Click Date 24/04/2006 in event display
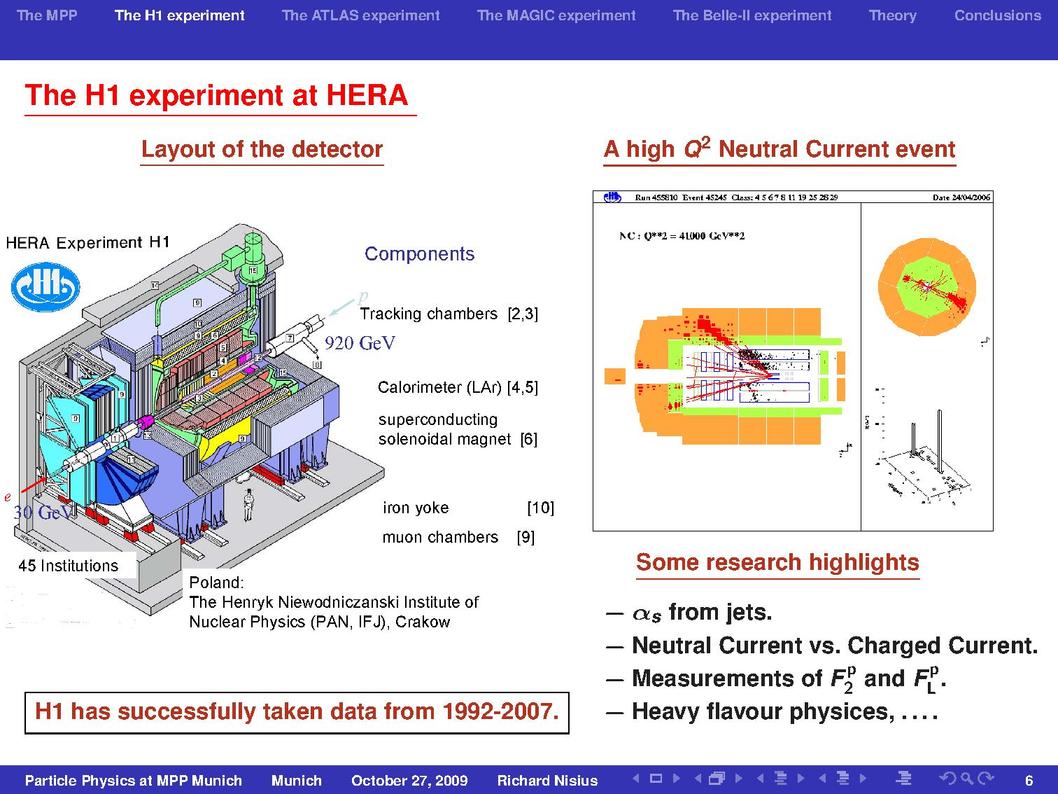Screen dimensions: 1058x794 click(x=961, y=197)
